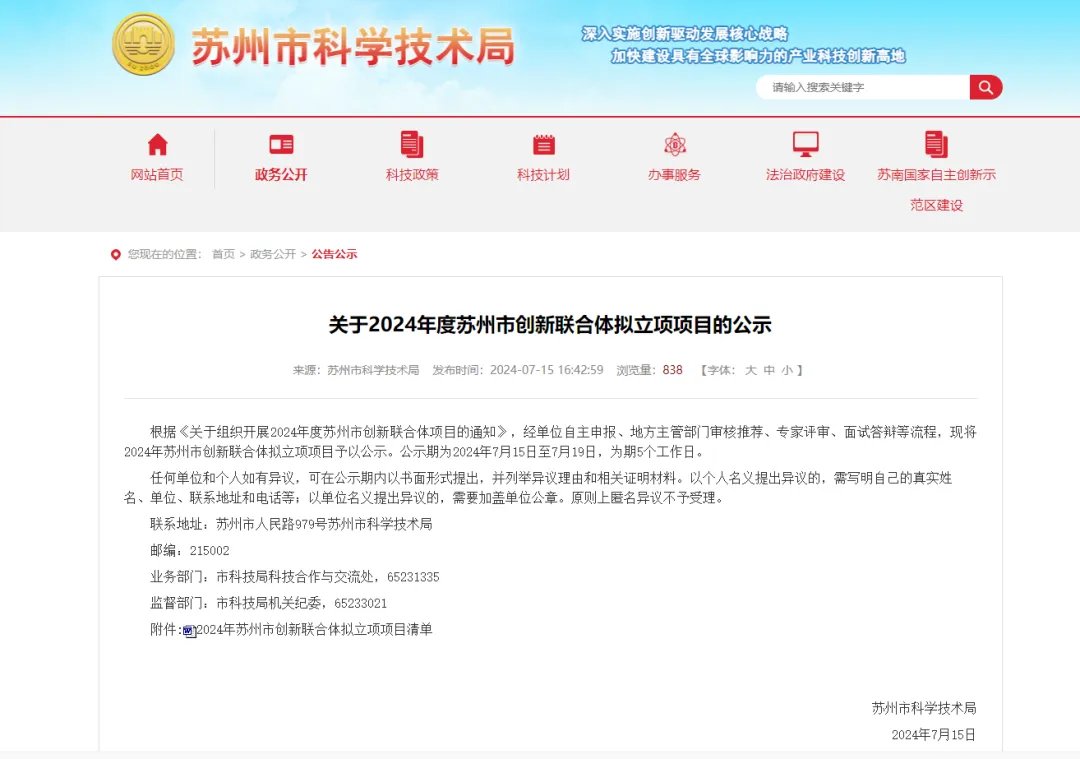Click the 科技政策 document icon

pyautogui.click(x=412, y=145)
